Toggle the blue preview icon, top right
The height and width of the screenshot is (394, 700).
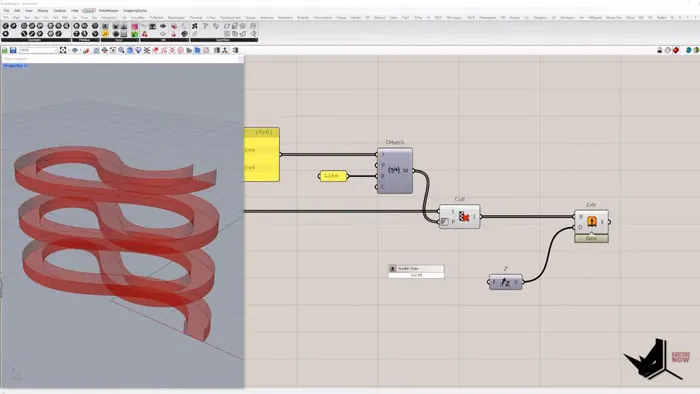pyautogui.click(x=688, y=50)
